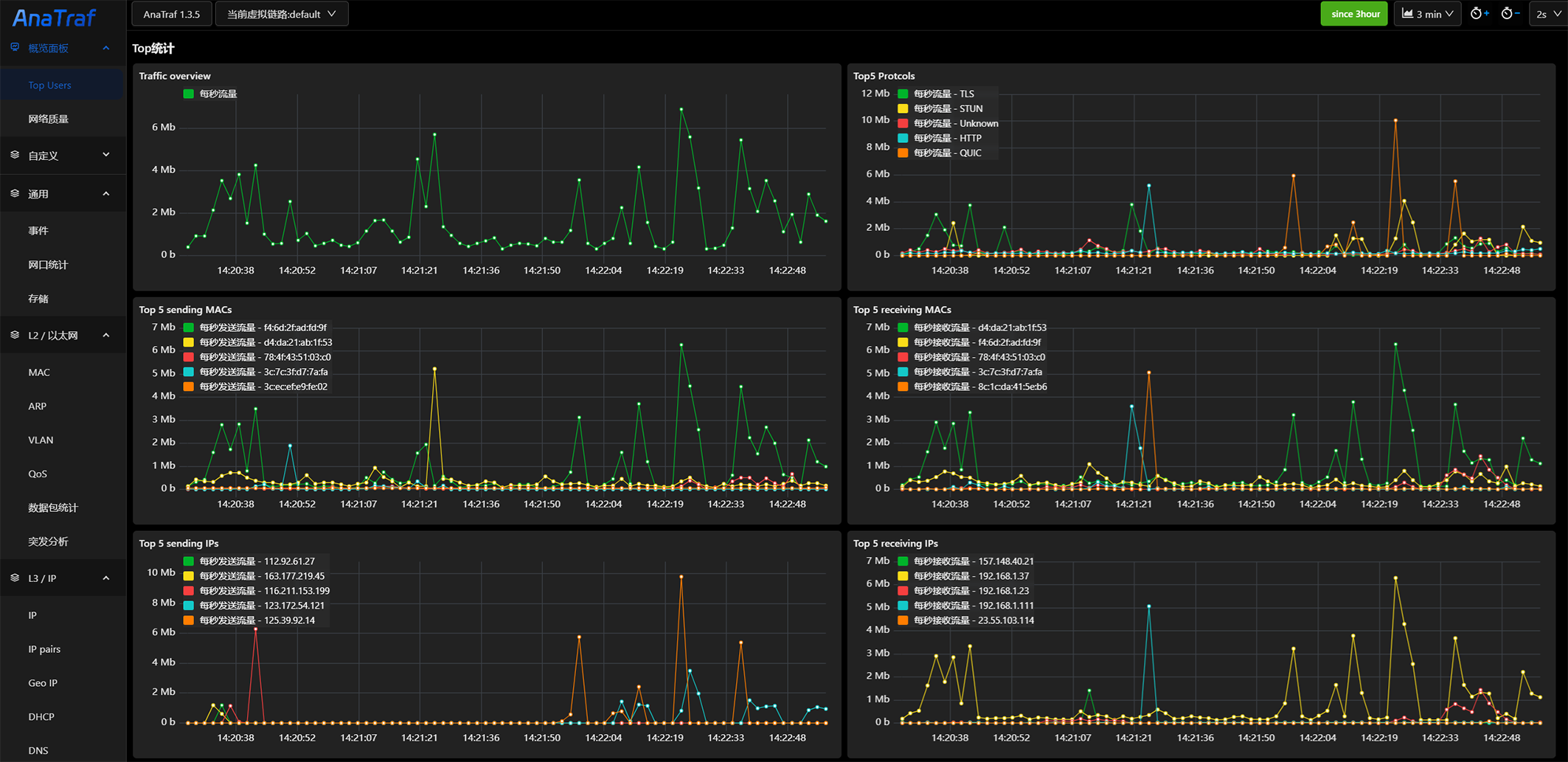Open the 突发分析 menu item
Screen dimensions: 1568x762
[x=63, y=541]
